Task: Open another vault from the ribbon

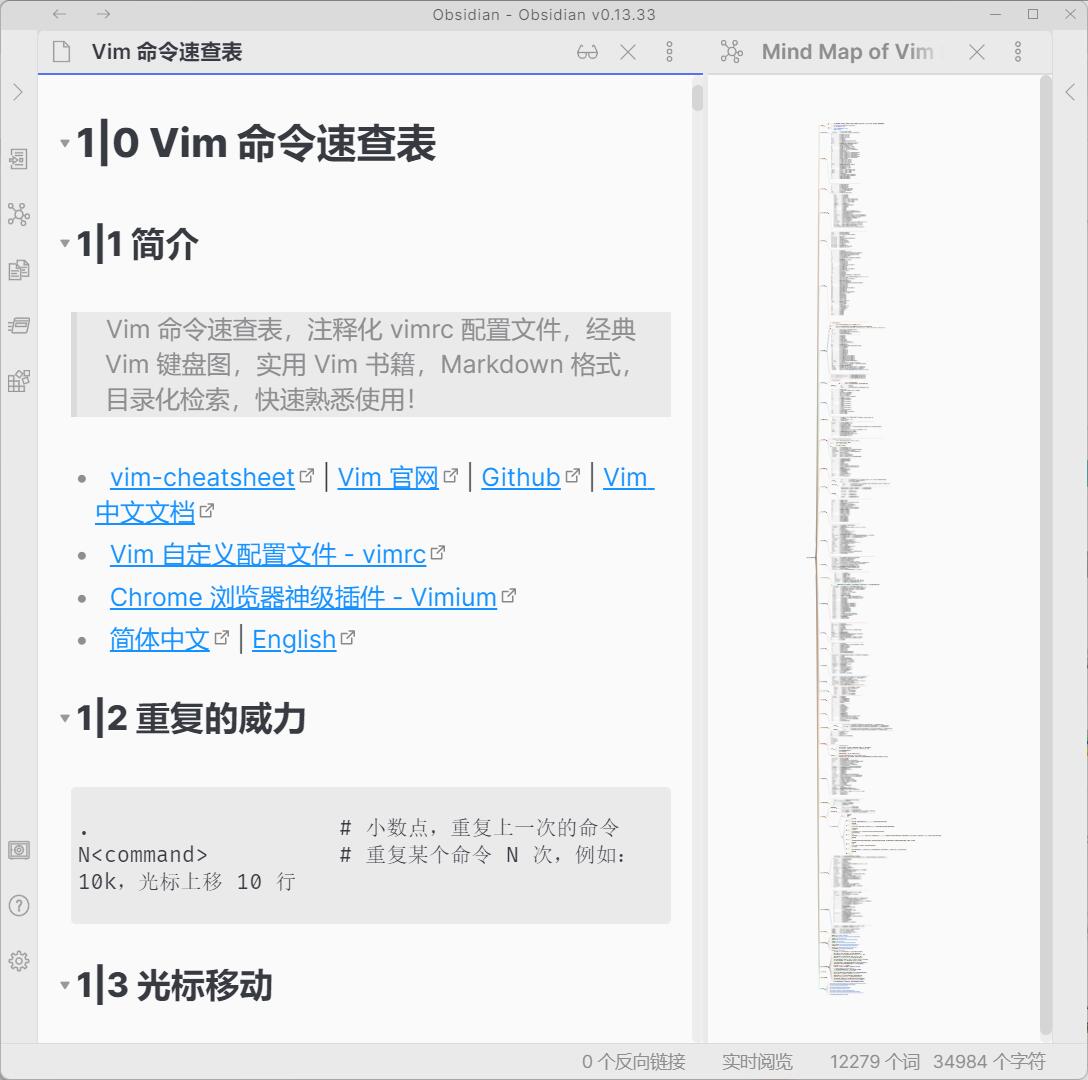Action: tap(18, 850)
